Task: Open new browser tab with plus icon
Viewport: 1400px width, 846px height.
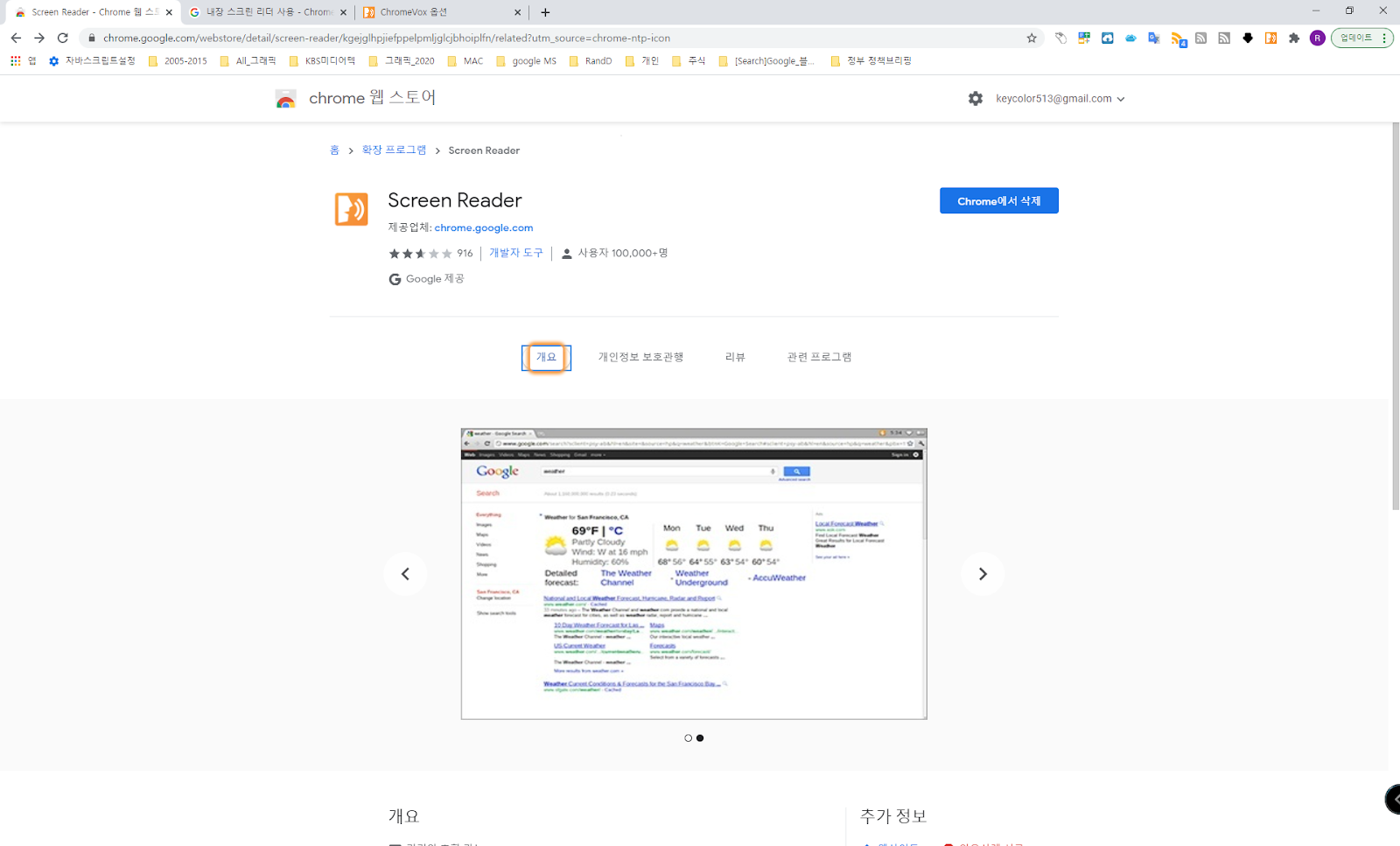Action: tap(545, 12)
